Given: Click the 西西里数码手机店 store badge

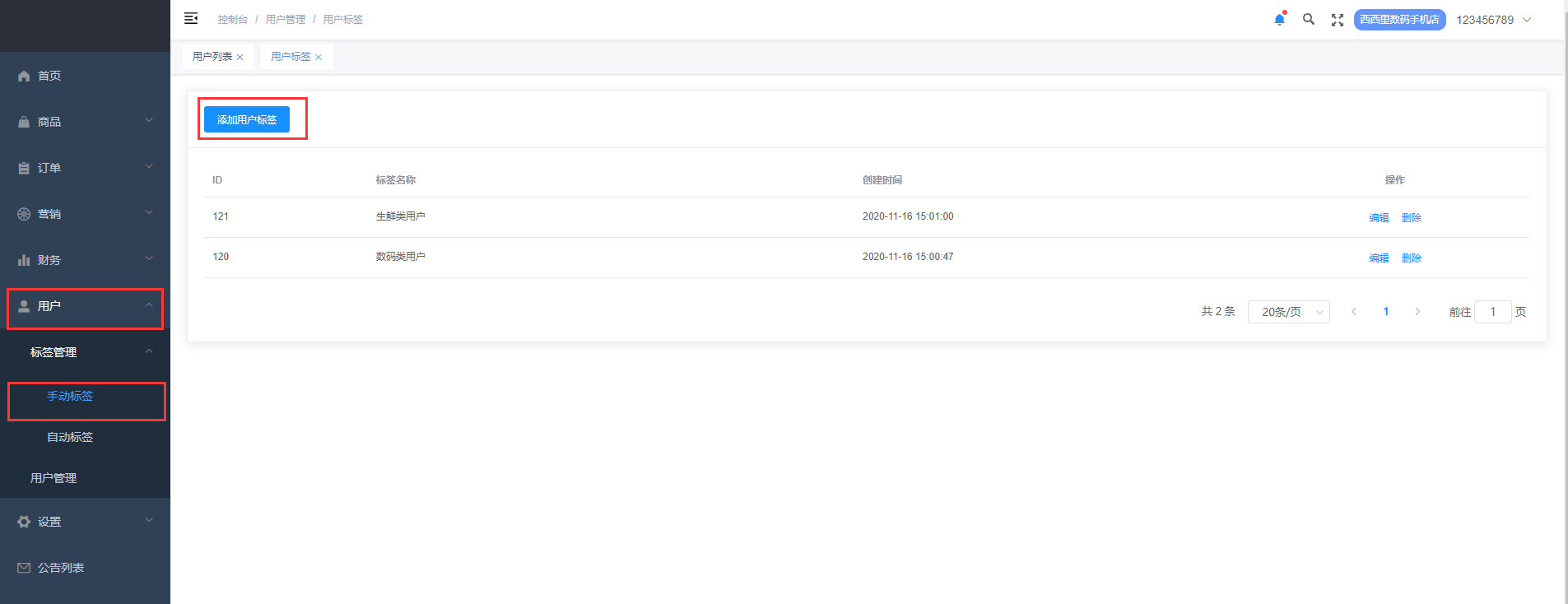Looking at the screenshot, I should pyautogui.click(x=1399, y=20).
